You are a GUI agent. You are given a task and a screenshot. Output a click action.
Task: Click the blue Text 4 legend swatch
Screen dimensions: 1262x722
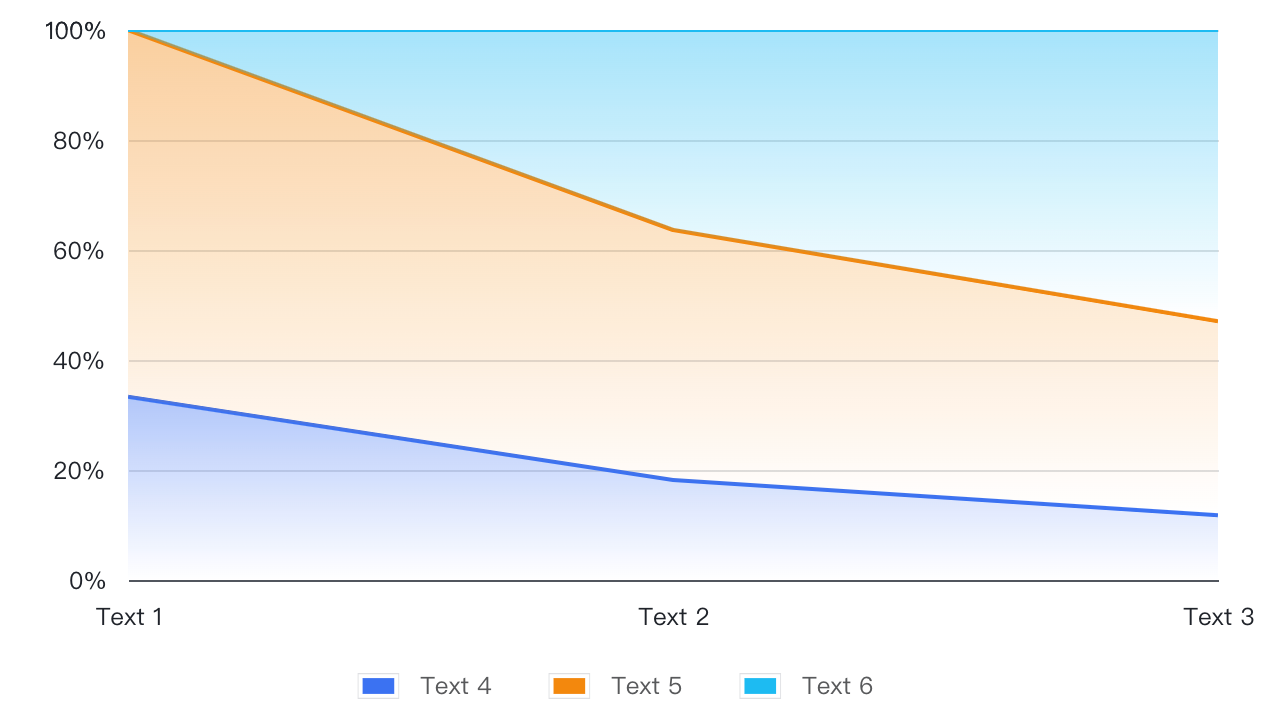click(x=378, y=686)
